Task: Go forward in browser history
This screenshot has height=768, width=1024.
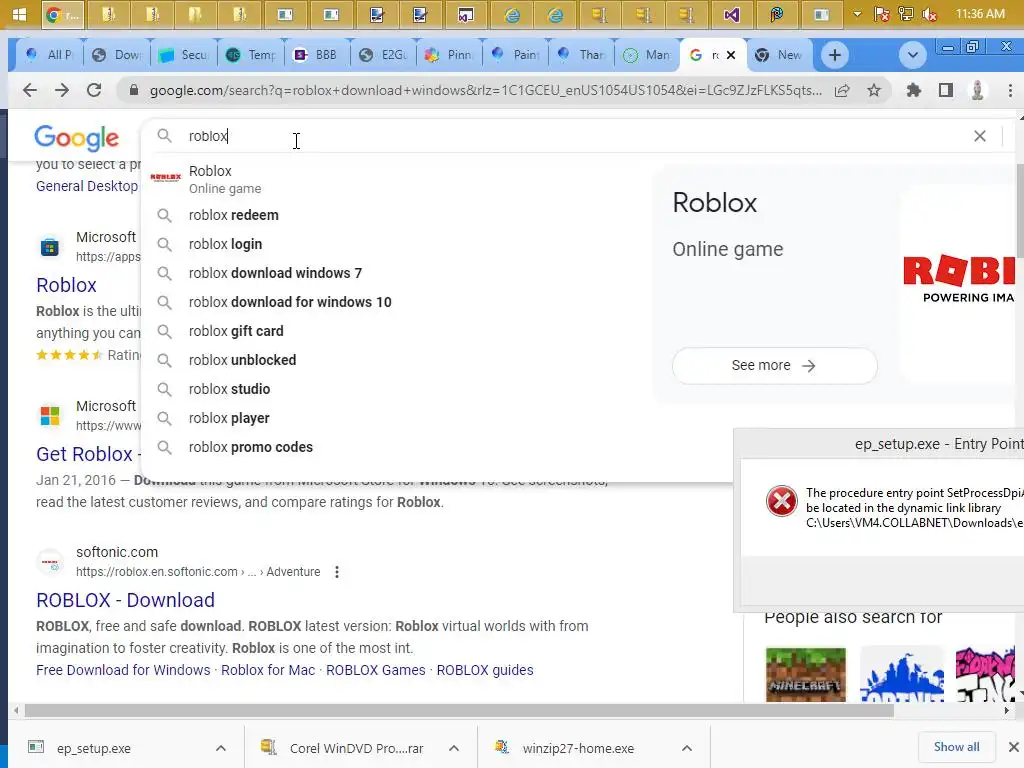Action: pos(61,90)
